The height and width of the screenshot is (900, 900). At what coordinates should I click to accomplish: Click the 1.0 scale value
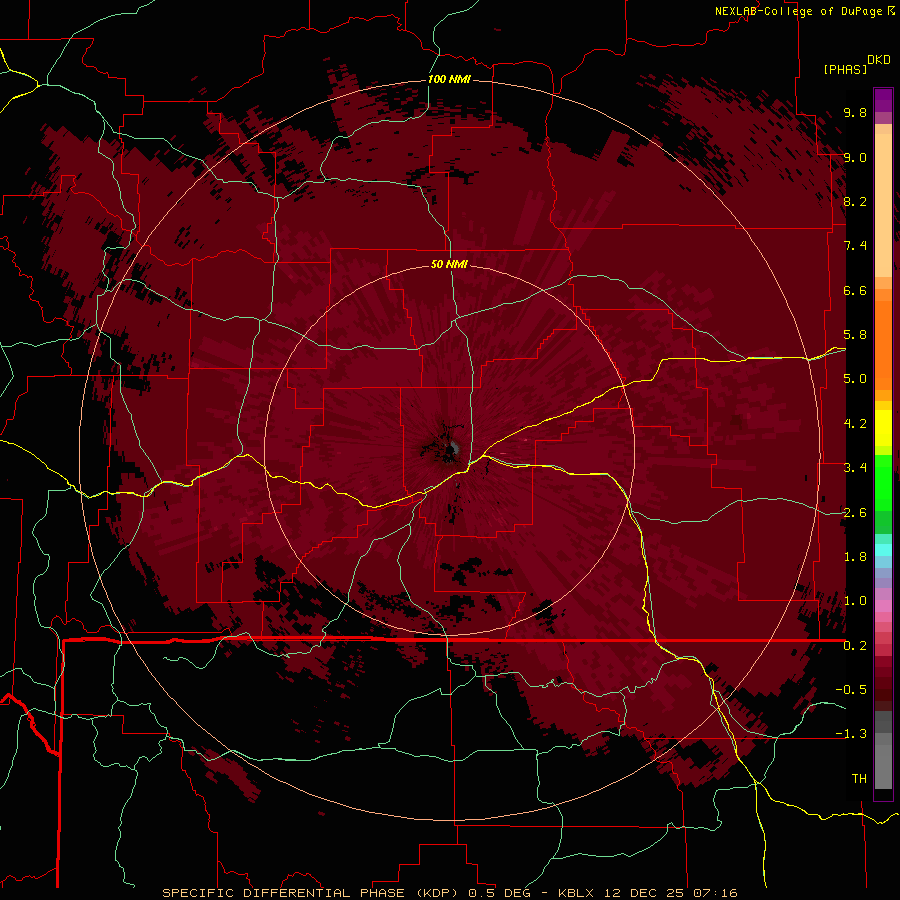tap(855, 601)
